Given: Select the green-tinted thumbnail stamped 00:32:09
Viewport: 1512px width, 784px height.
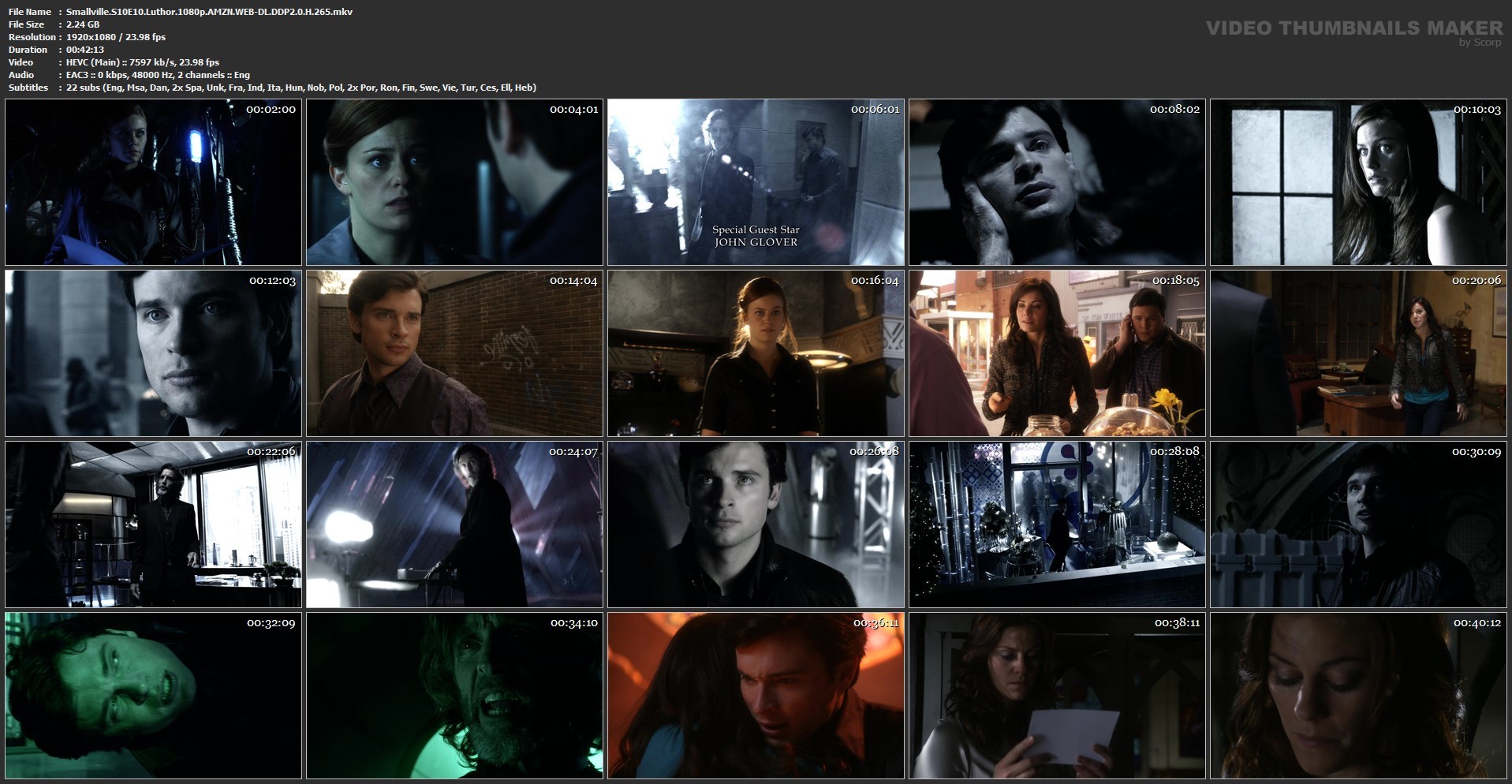Looking at the screenshot, I should click(153, 696).
